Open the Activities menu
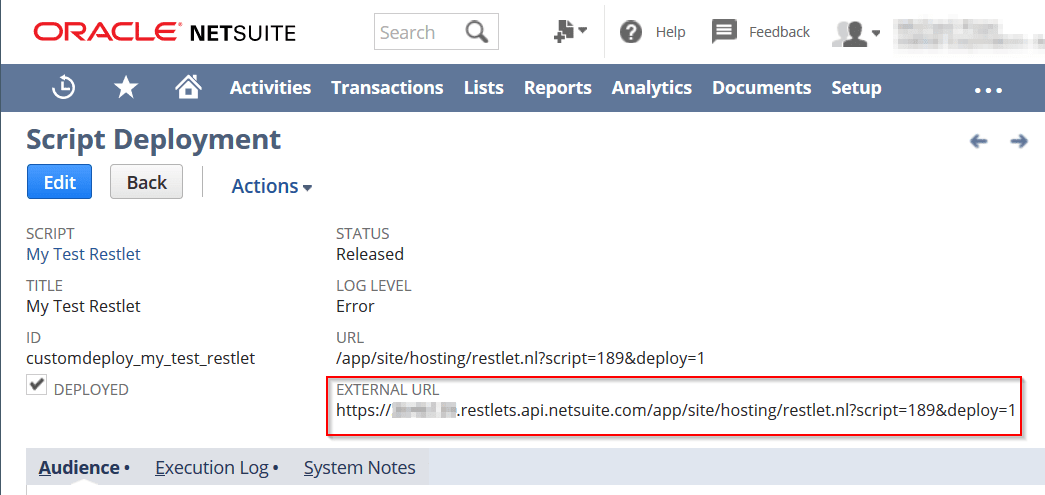This screenshot has width=1045, height=495. pos(271,87)
